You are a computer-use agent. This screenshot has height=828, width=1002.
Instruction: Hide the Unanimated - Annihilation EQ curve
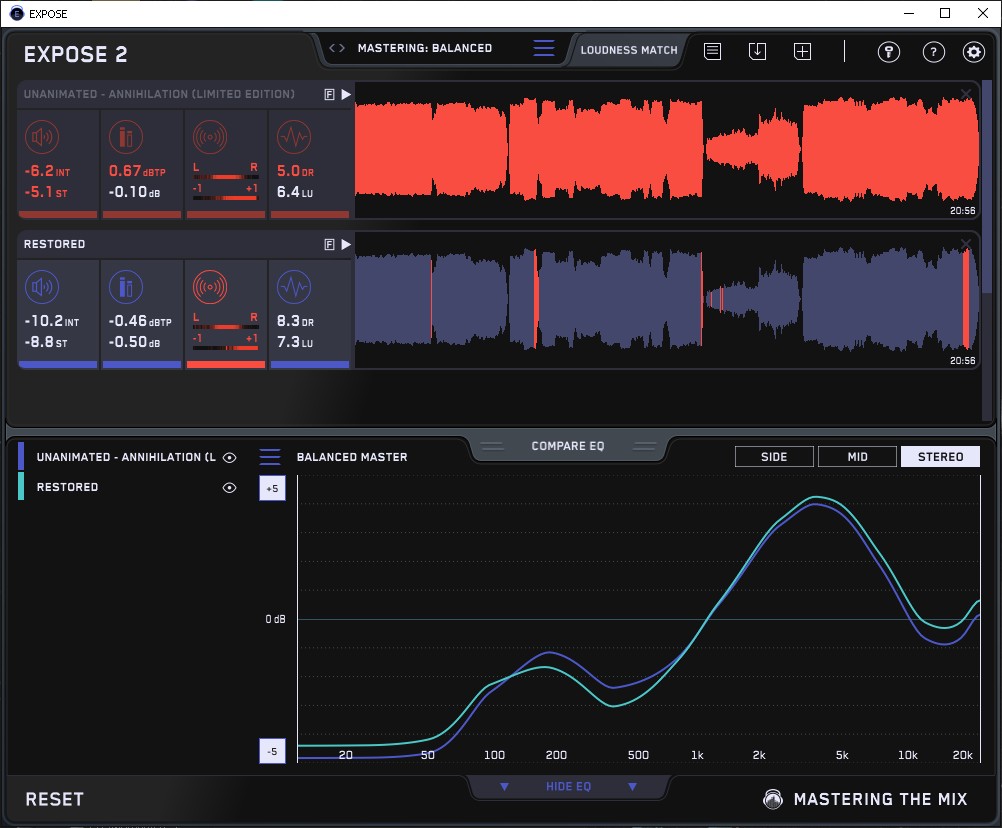[x=229, y=457]
